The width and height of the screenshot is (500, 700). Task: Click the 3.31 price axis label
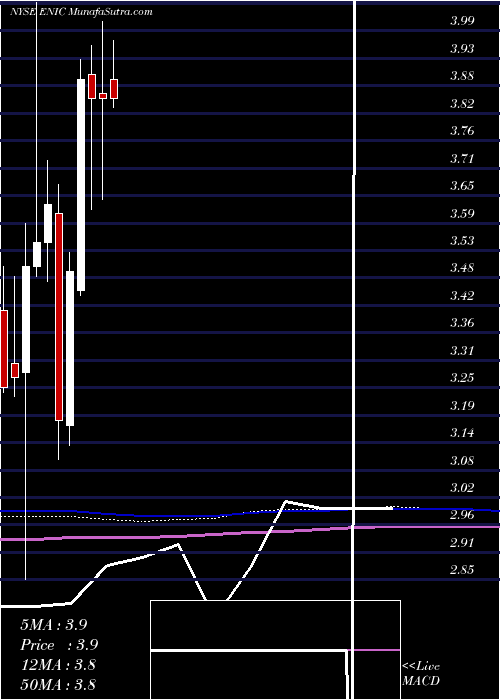(462, 351)
